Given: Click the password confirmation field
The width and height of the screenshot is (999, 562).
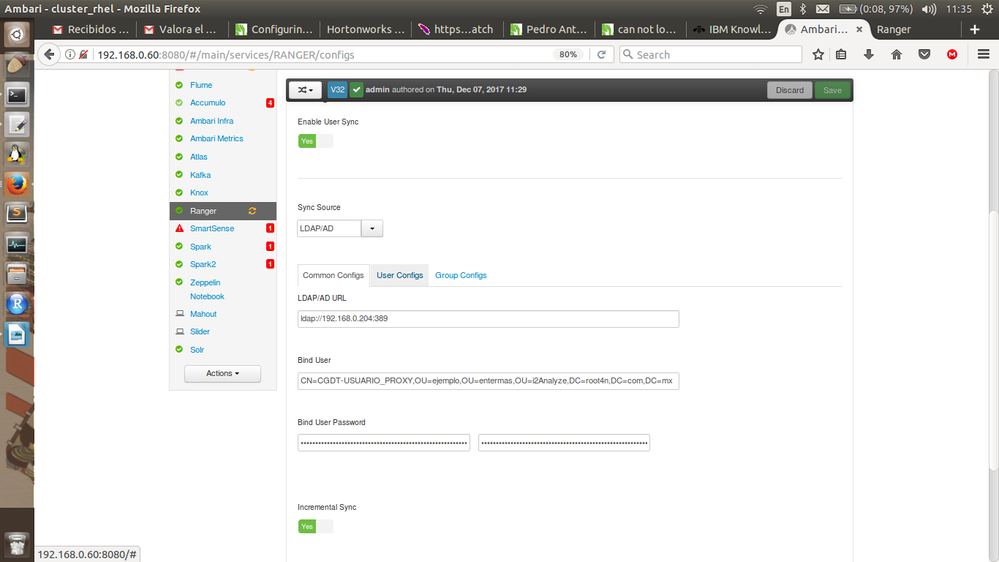Looking at the screenshot, I should click(x=564, y=443).
